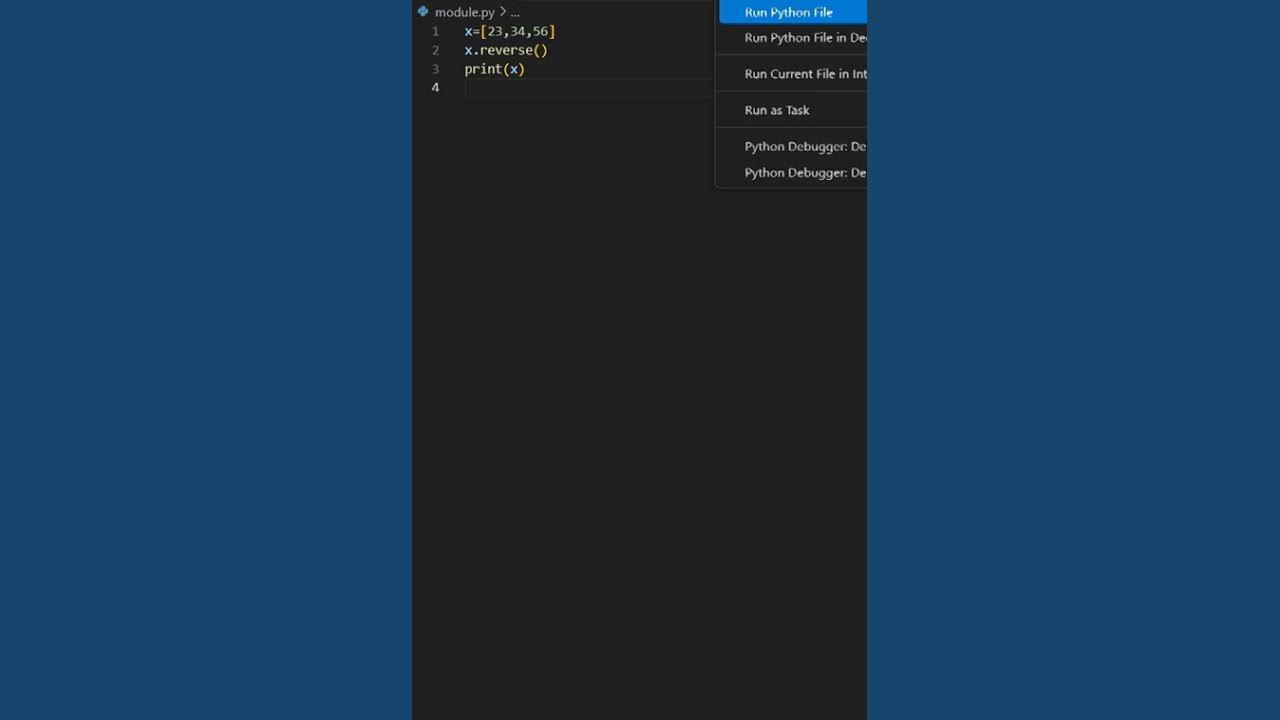Screen dimensions: 1280x720
Task: Click the variable x on line 1
Action: [466, 31]
